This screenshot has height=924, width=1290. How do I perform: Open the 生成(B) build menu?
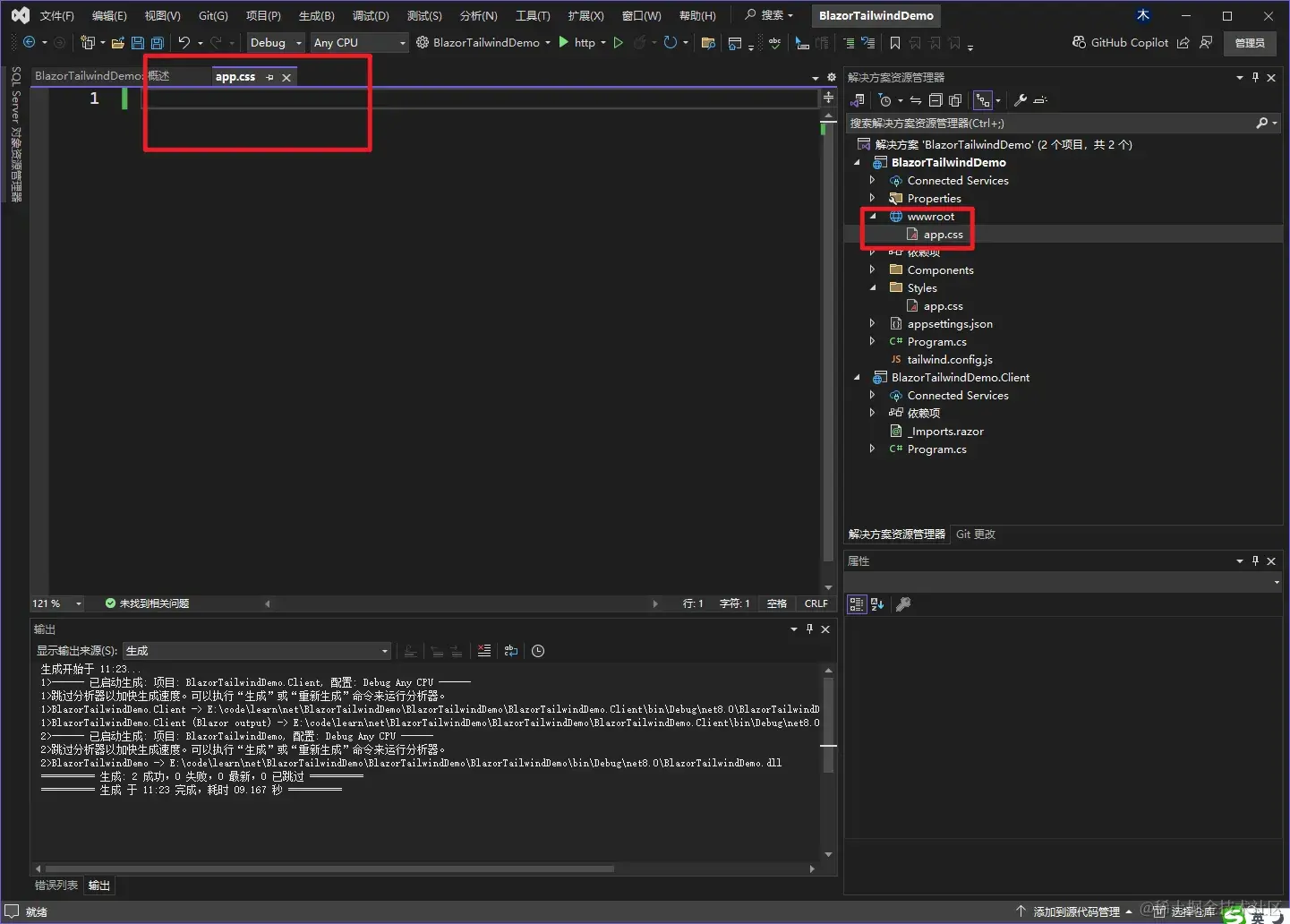point(316,15)
